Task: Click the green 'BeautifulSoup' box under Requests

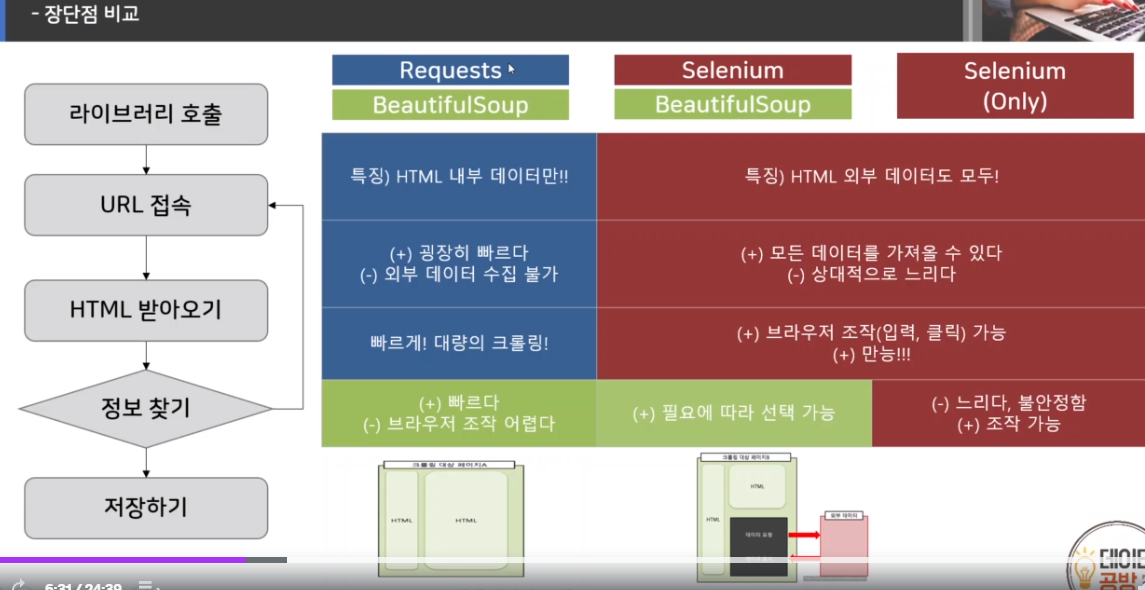Action: tap(451, 104)
